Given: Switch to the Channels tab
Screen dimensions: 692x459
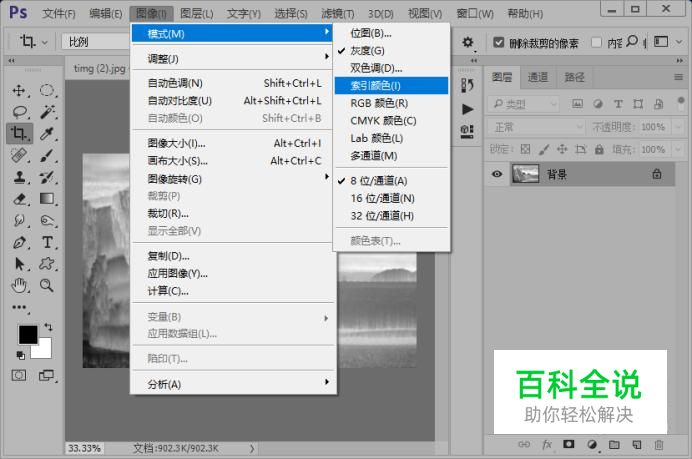Looking at the screenshot, I should coord(538,78).
